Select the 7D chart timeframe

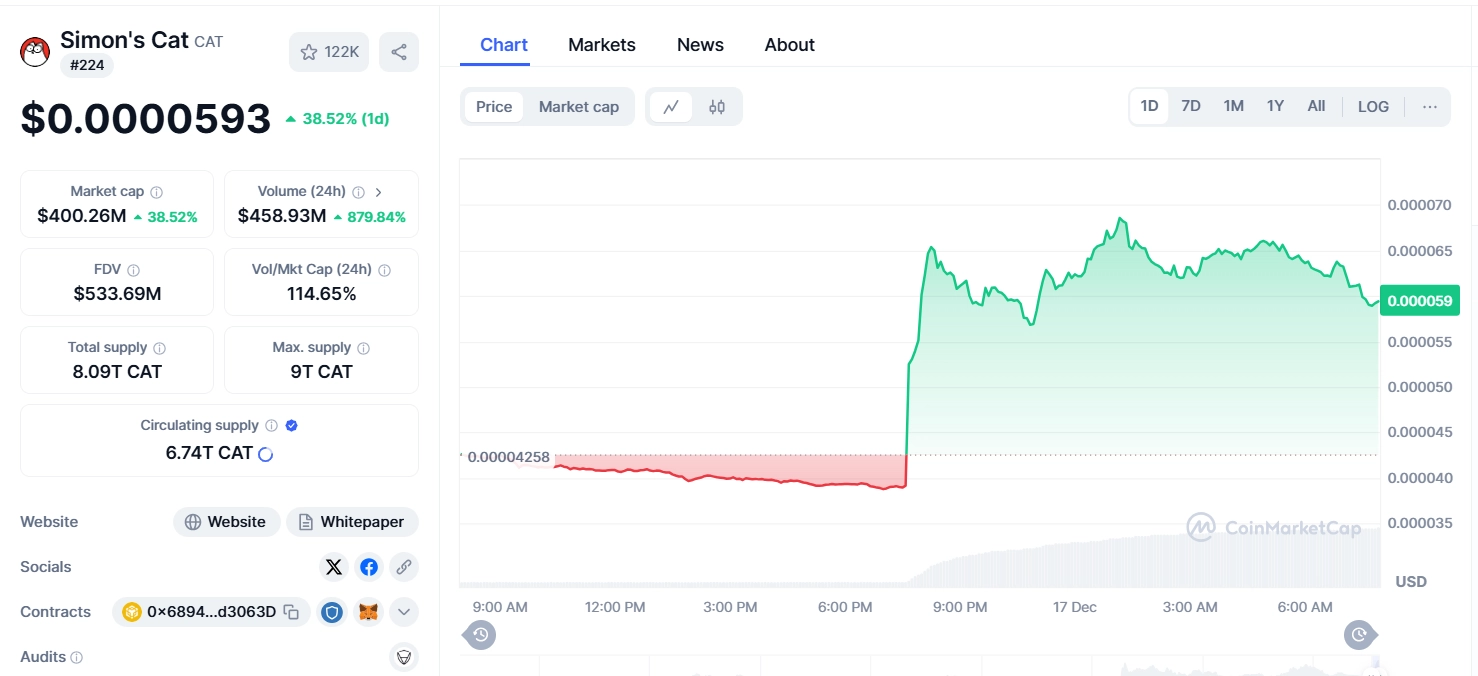pos(1191,105)
